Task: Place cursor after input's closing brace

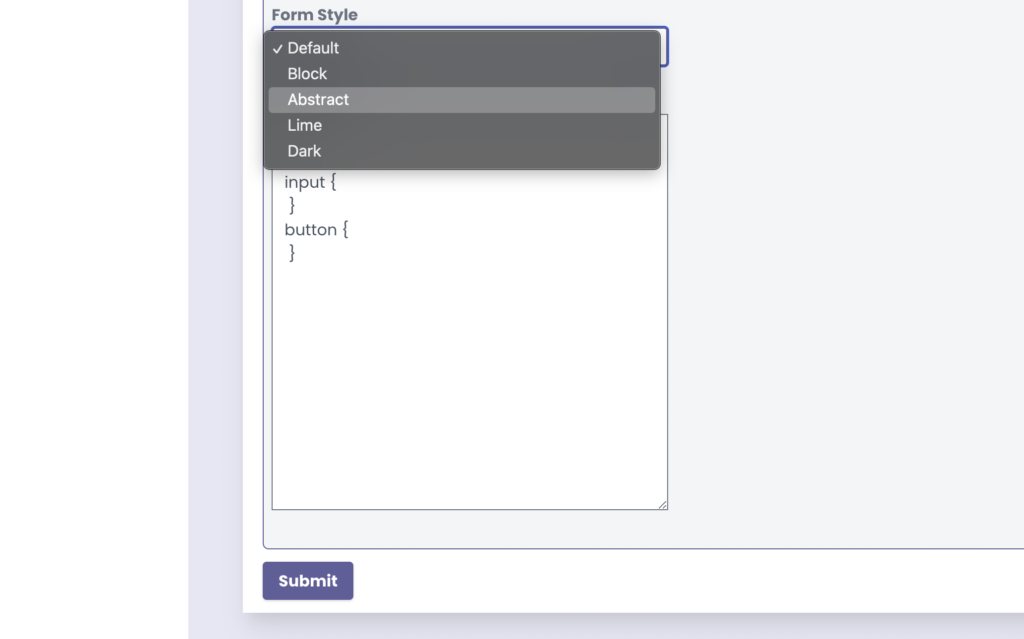Action: click(x=298, y=205)
